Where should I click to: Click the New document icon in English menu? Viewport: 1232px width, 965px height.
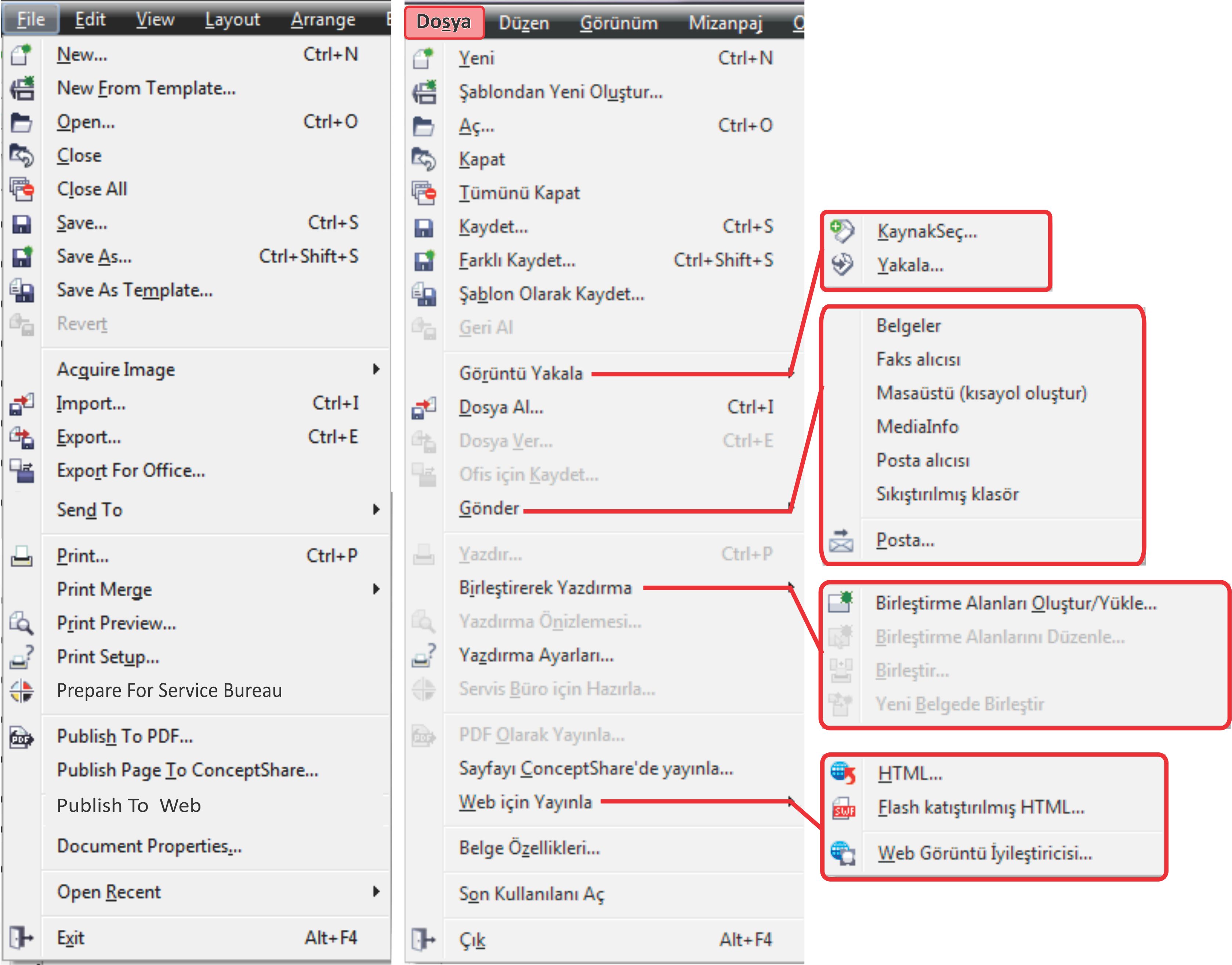pyautogui.click(x=21, y=55)
